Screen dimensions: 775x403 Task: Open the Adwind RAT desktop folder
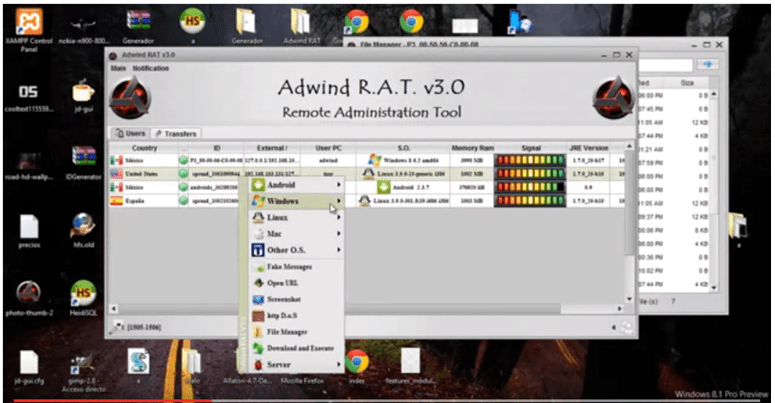click(x=301, y=27)
